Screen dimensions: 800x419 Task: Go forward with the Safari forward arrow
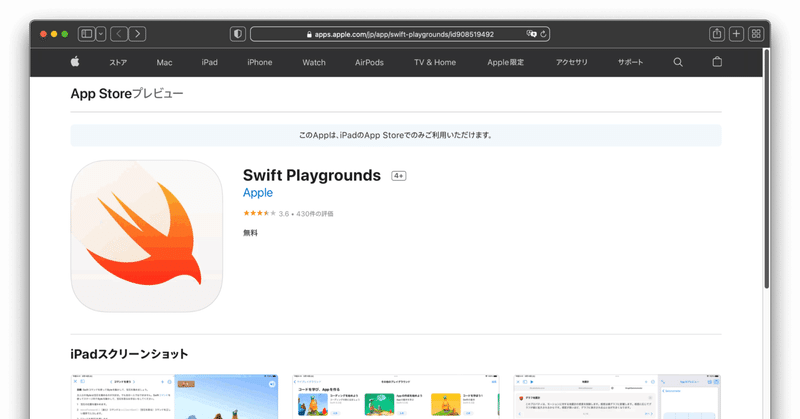[137, 34]
